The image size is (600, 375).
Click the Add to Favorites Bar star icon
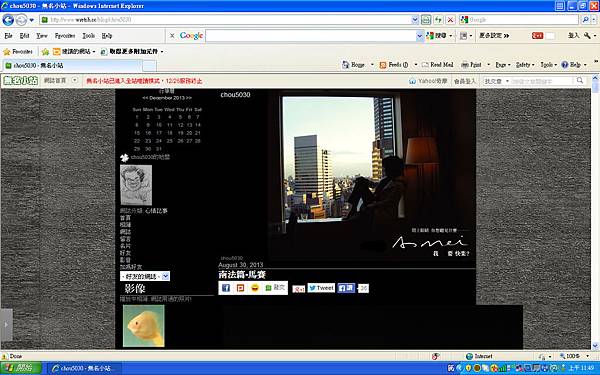(46, 52)
